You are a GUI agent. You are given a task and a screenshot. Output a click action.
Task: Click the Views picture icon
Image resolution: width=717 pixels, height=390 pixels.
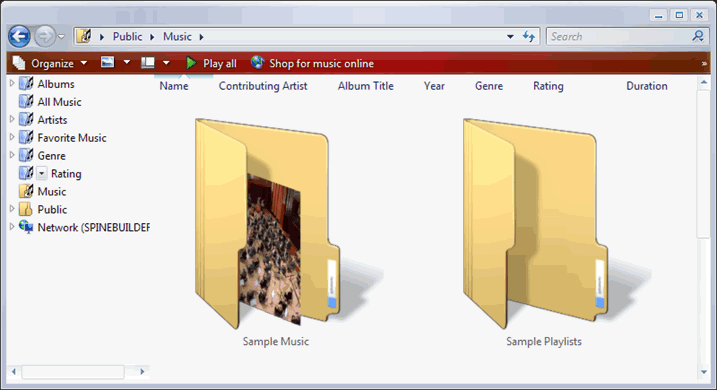pyautogui.click(x=108, y=62)
